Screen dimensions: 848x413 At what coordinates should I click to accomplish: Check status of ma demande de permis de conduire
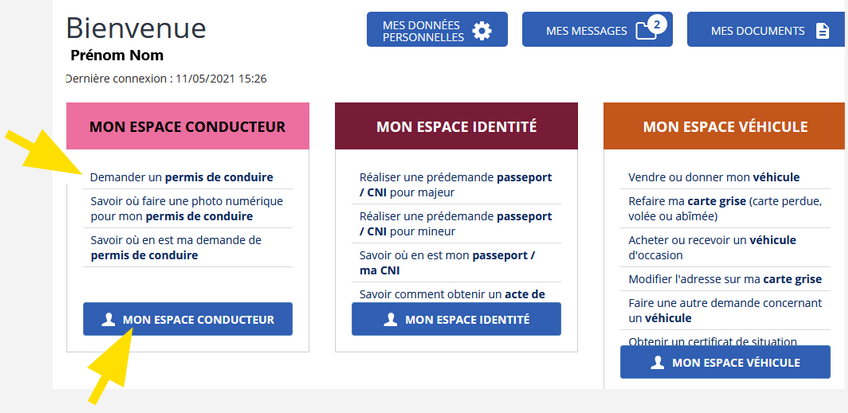coord(176,247)
